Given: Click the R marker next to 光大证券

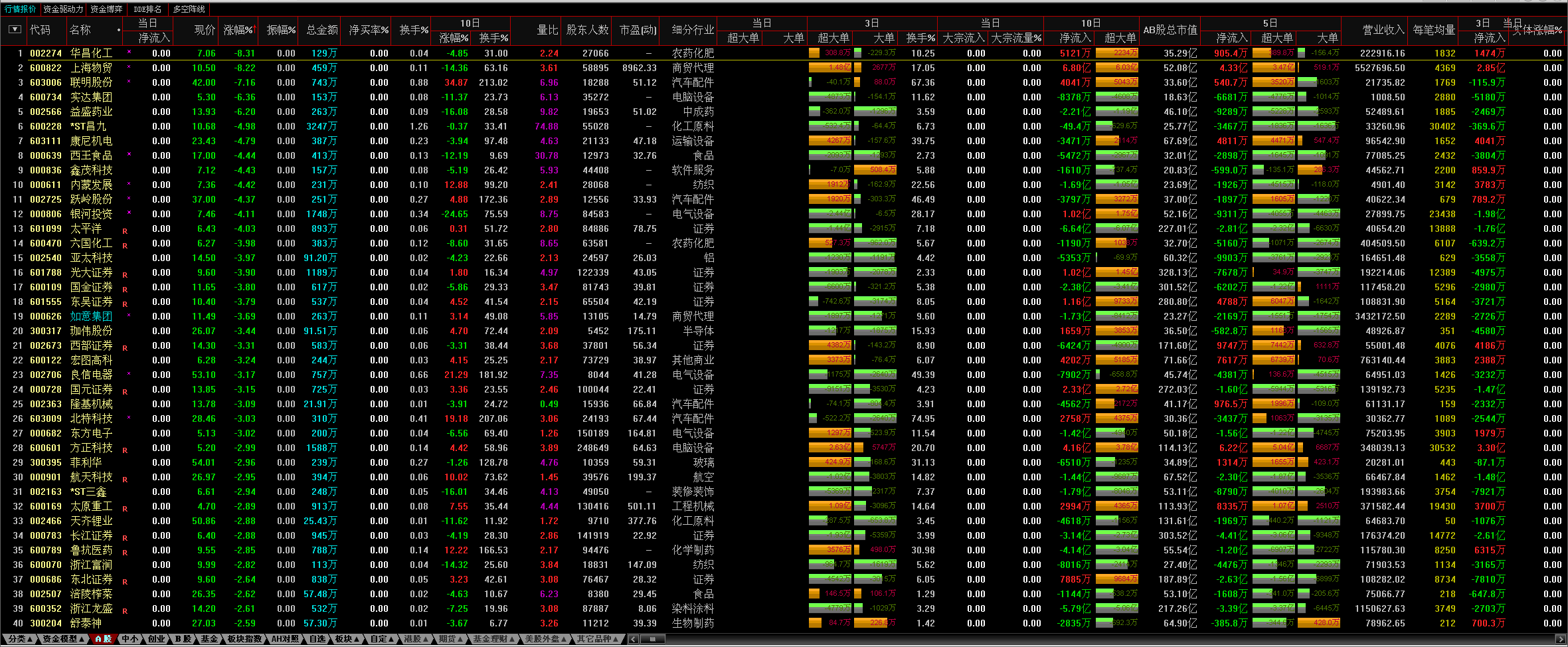Looking at the screenshot, I should 125,275.
